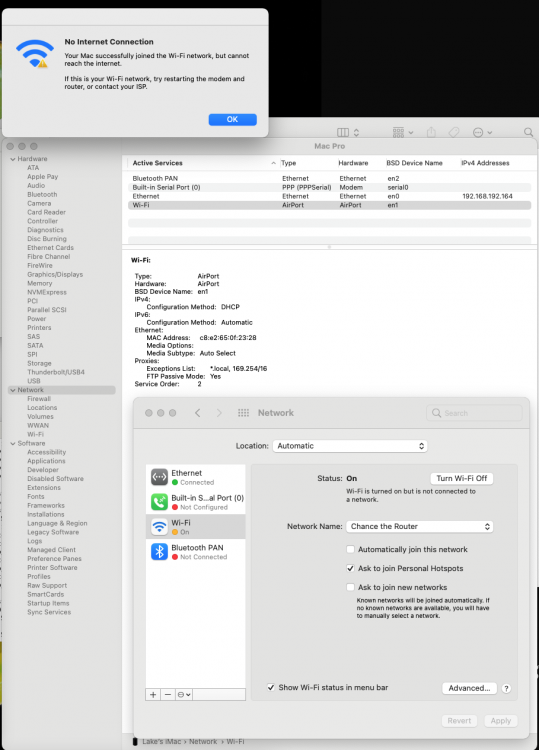Open the Network help question mark button
The width and height of the screenshot is (539, 750).
click(x=506, y=688)
